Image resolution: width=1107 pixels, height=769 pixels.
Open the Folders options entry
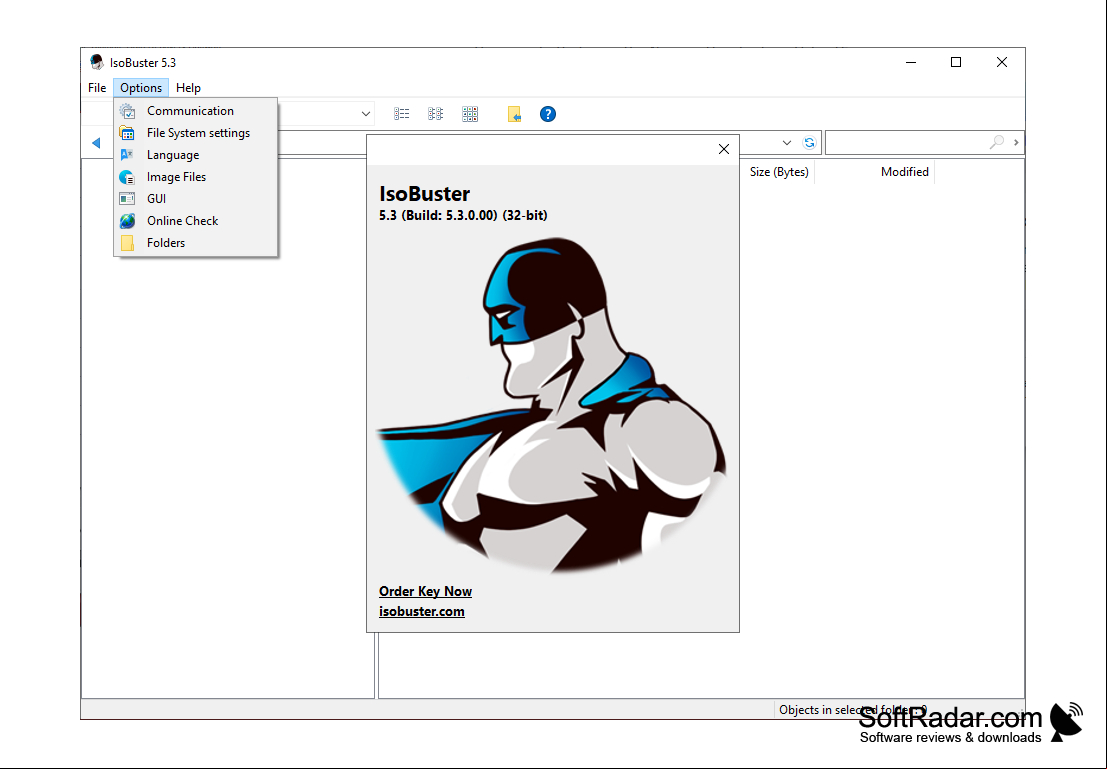(196, 242)
